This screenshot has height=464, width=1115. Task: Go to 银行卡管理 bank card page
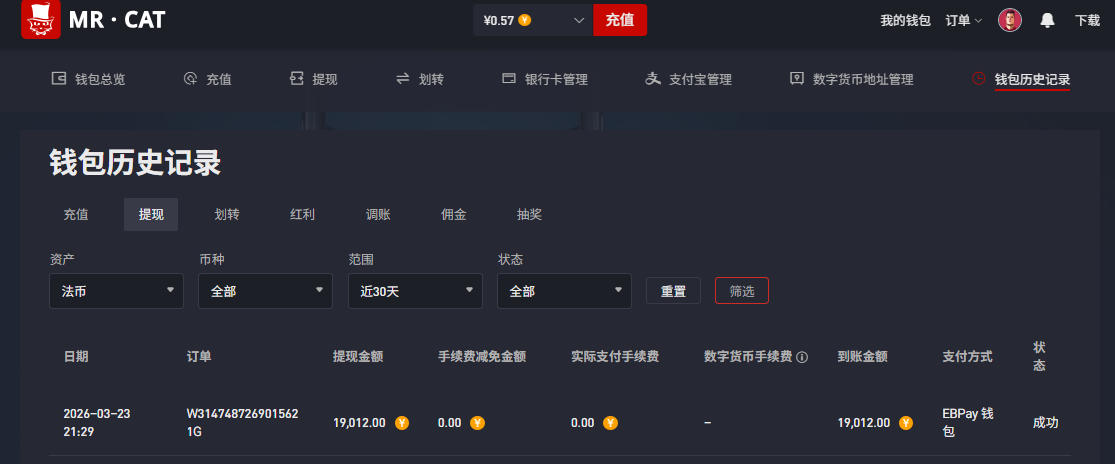coord(544,79)
